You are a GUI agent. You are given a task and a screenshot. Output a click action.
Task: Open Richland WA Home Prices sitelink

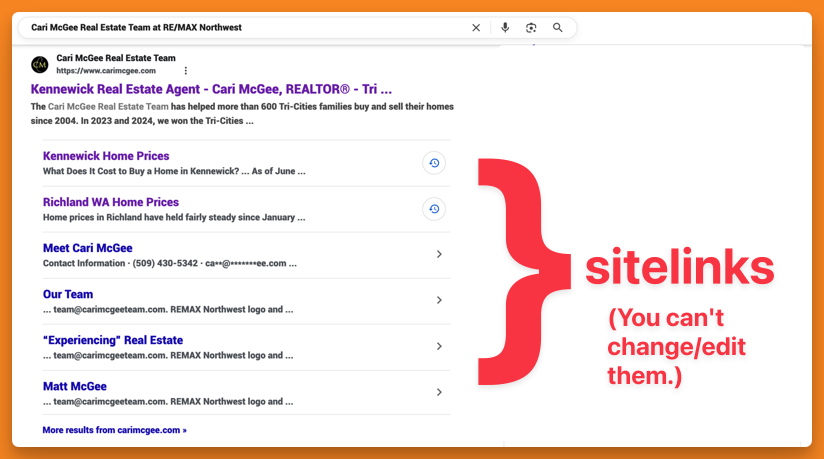point(111,202)
